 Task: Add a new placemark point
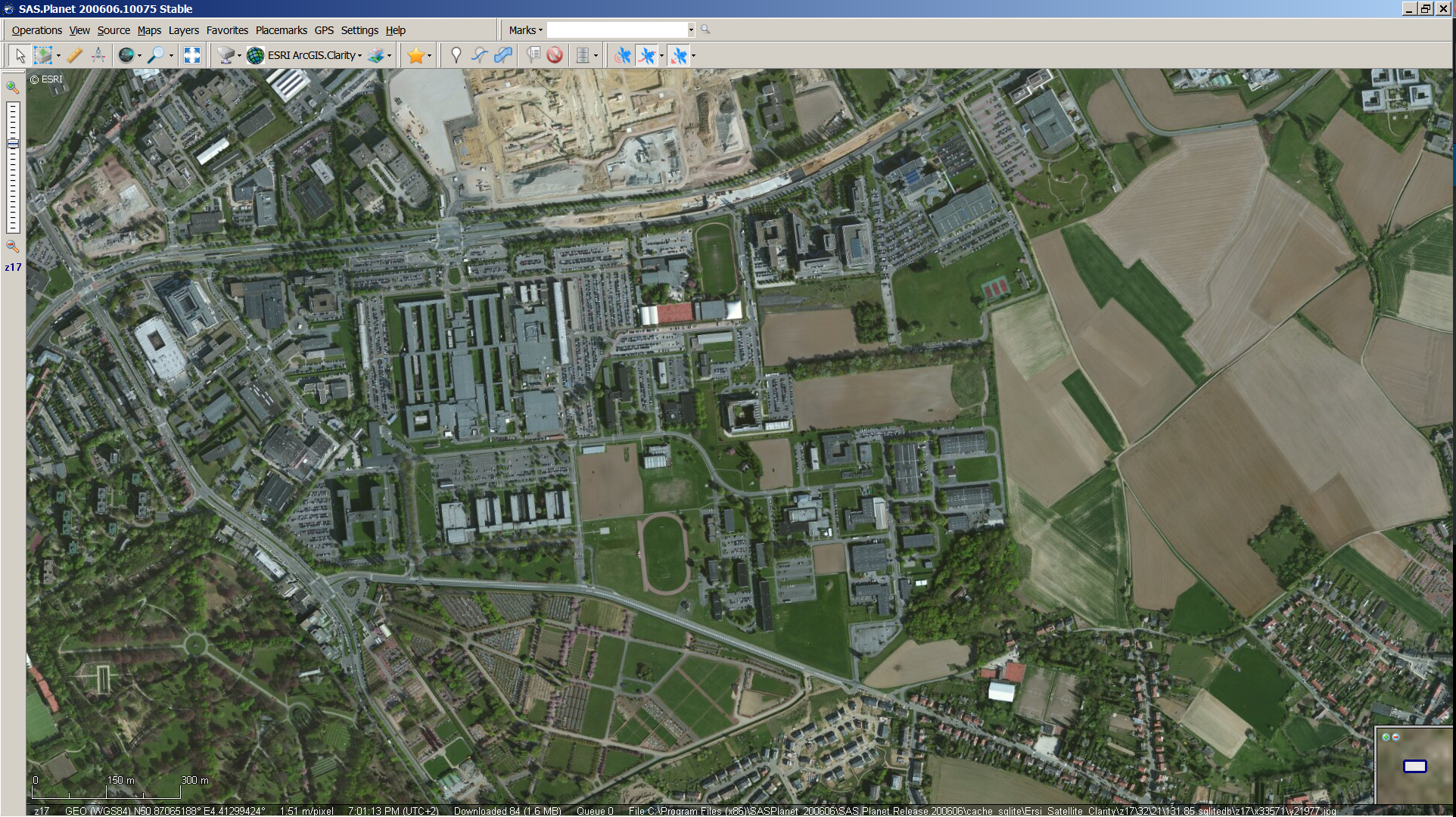coord(456,54)
